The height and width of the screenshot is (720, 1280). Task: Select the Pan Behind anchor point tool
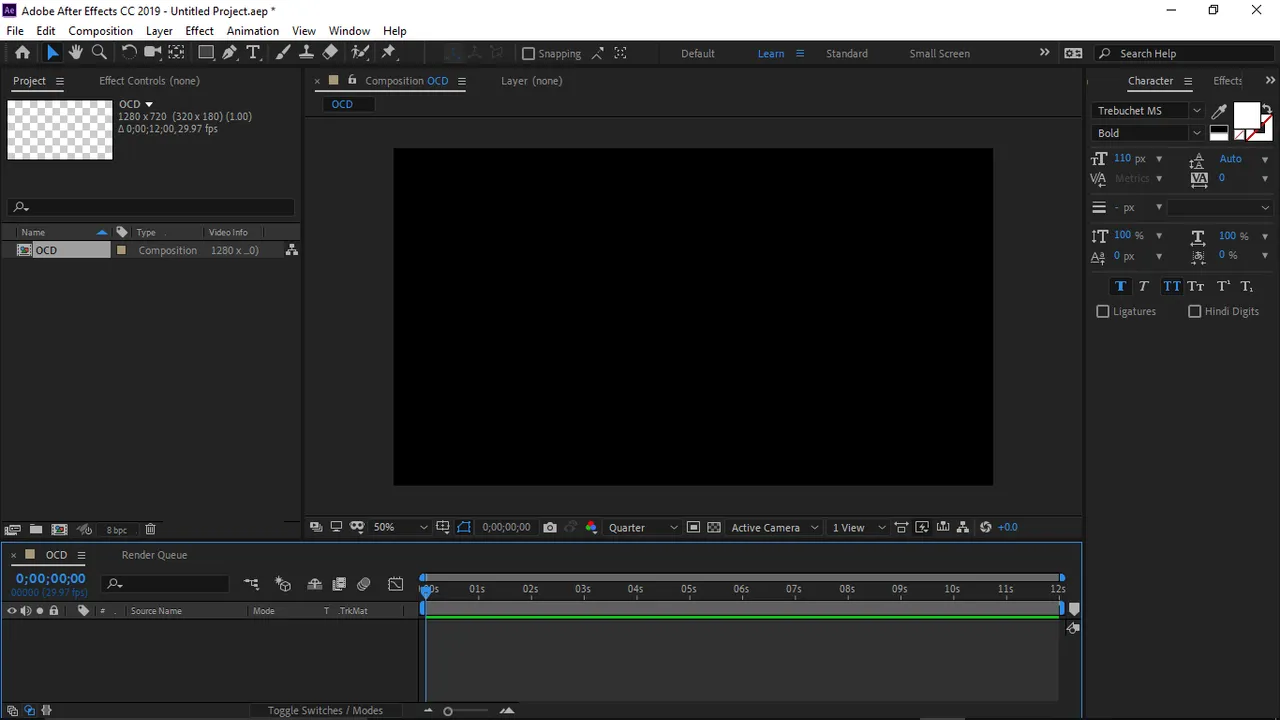176,53
